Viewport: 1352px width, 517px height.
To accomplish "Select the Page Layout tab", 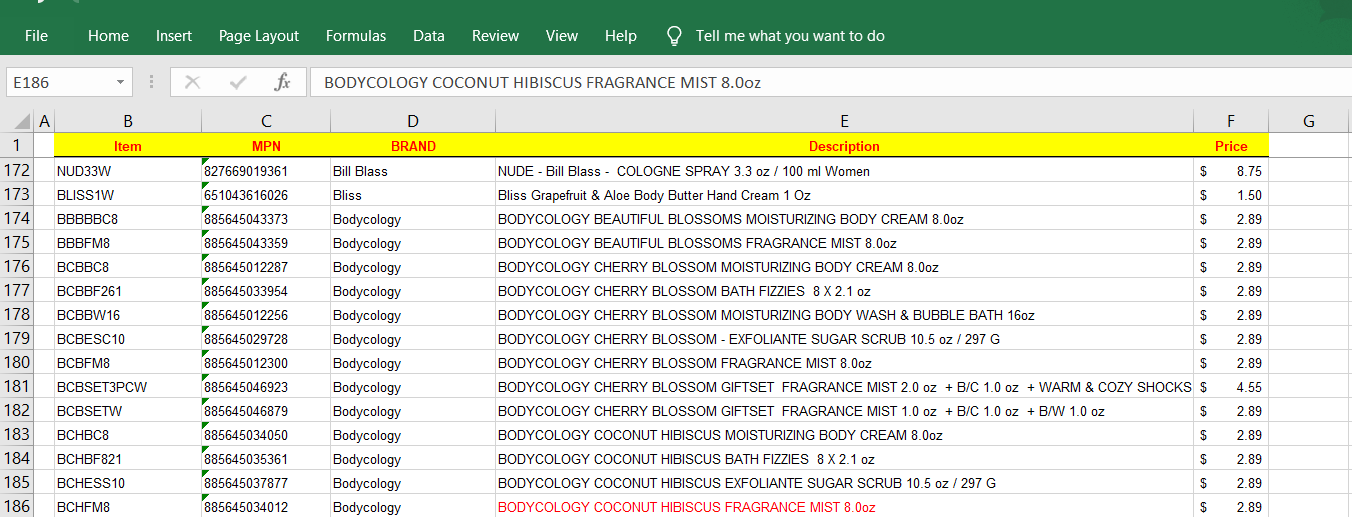I will click(x=259, y=36).
